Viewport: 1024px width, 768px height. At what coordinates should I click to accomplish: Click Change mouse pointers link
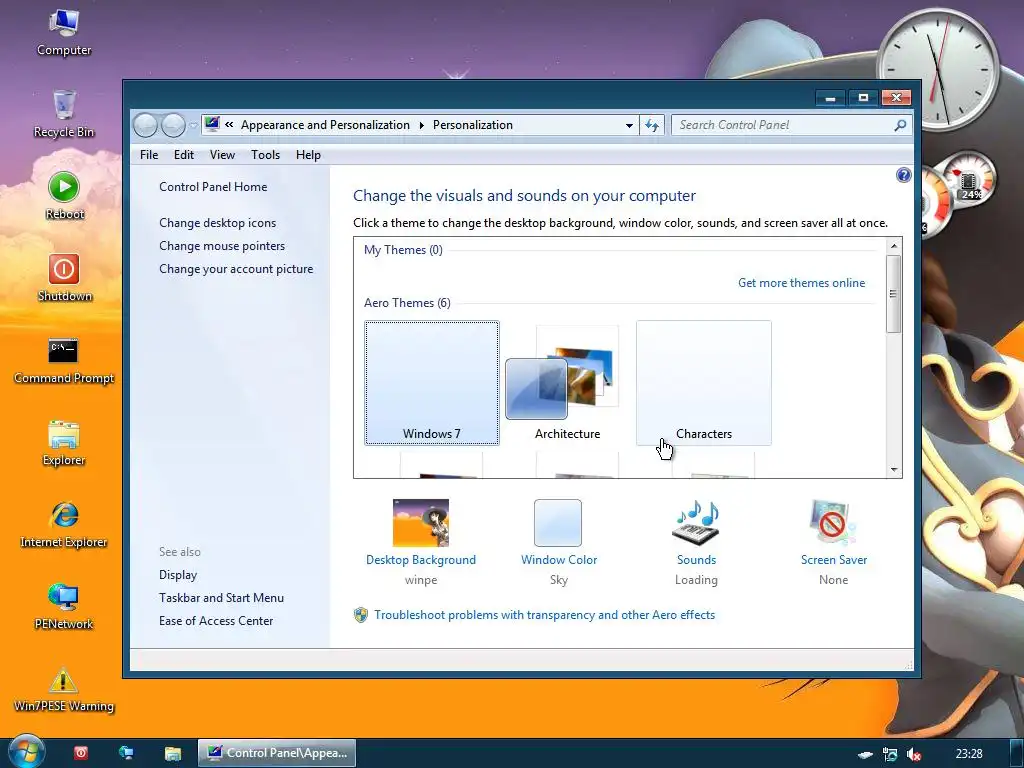(x=222, y=246)
